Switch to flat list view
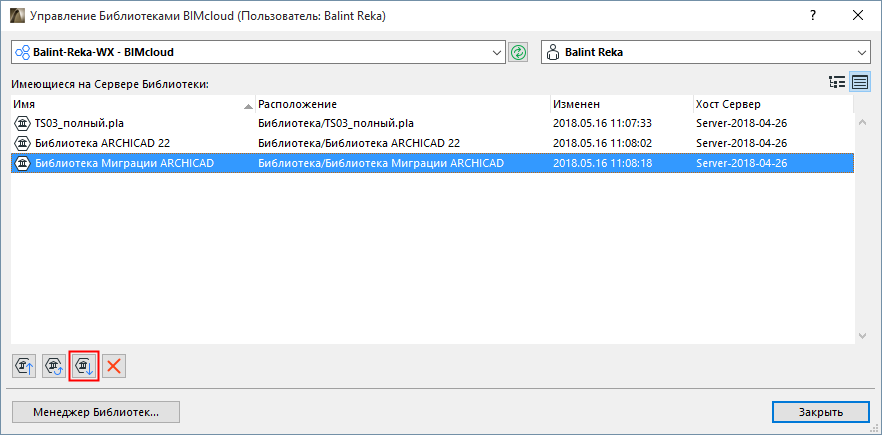This screenshot has height=435, width=882. tap(860, 83)
